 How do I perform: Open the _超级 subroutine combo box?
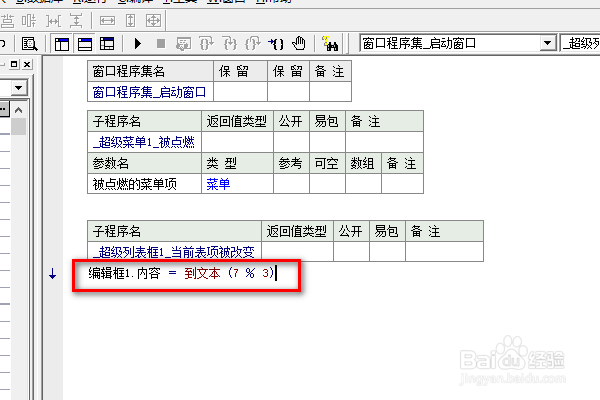pyautogui.click(x=580, y=43)
